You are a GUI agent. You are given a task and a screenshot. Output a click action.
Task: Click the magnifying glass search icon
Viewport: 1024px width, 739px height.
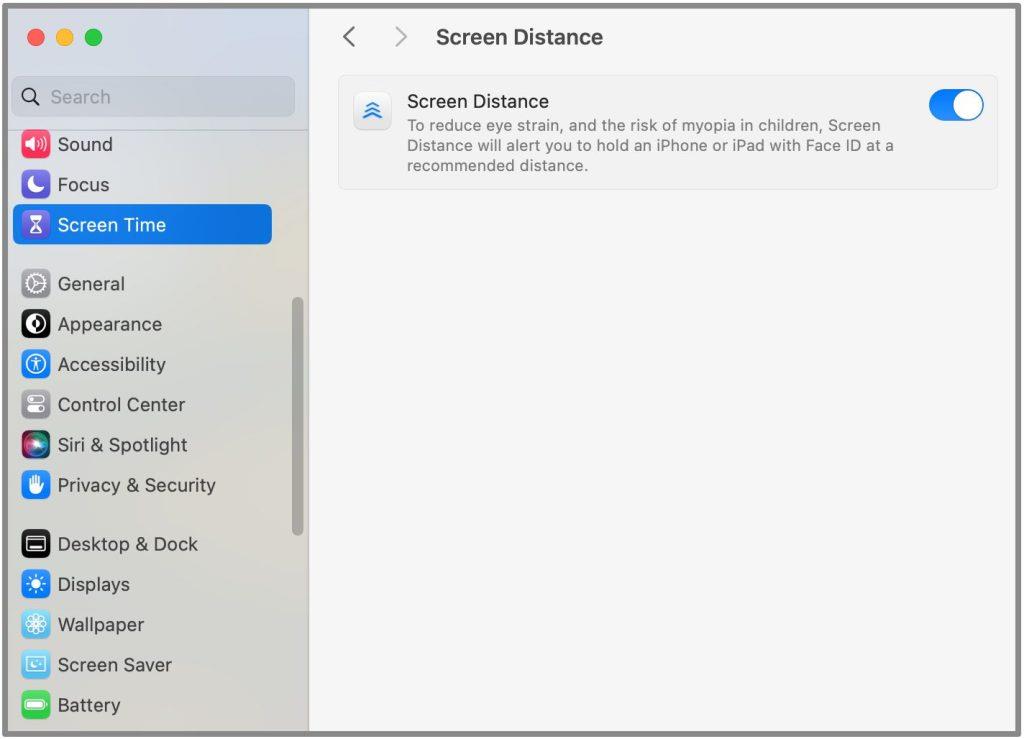[30, 97]
